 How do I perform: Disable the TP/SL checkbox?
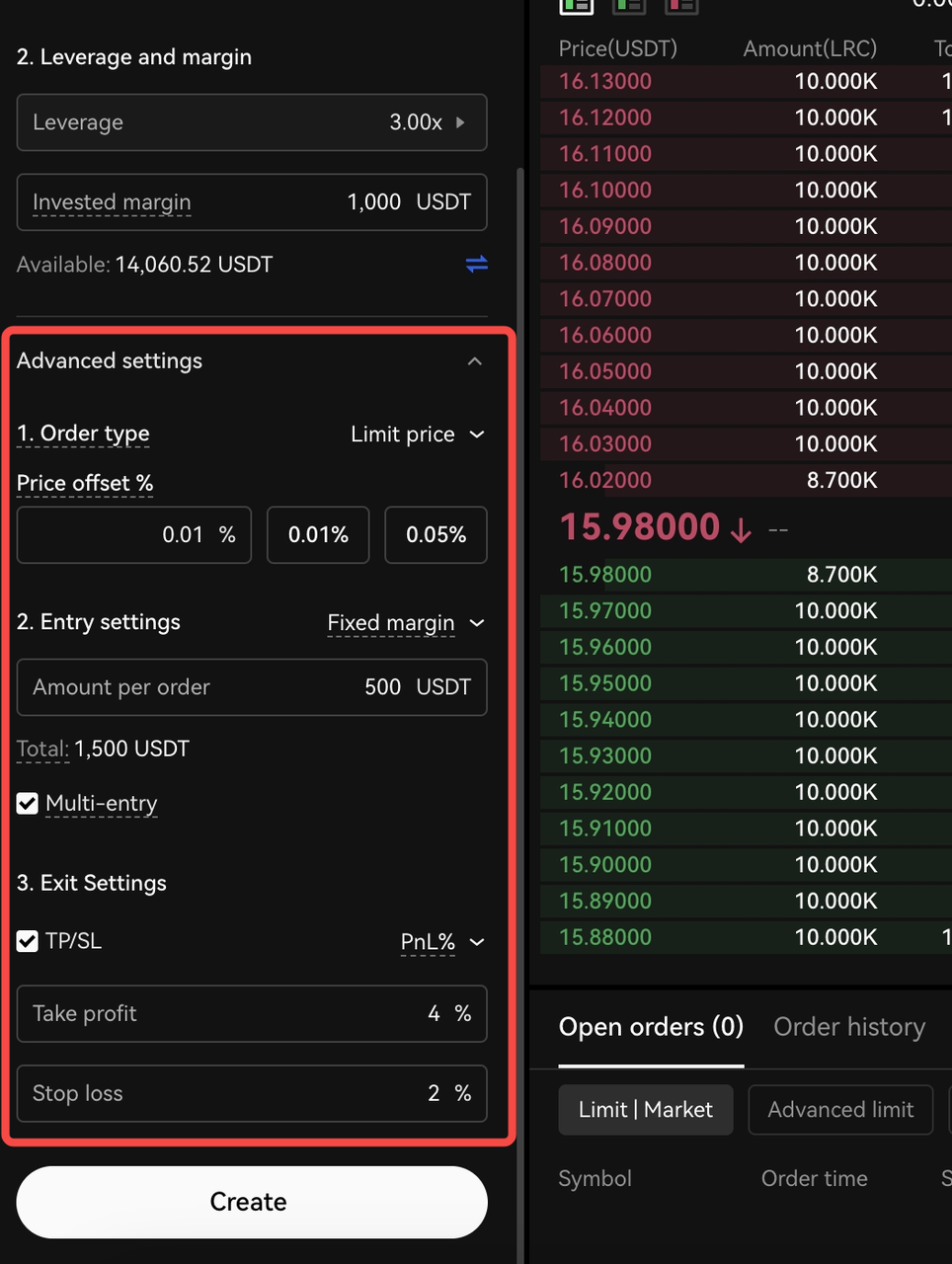click(28, 941)
